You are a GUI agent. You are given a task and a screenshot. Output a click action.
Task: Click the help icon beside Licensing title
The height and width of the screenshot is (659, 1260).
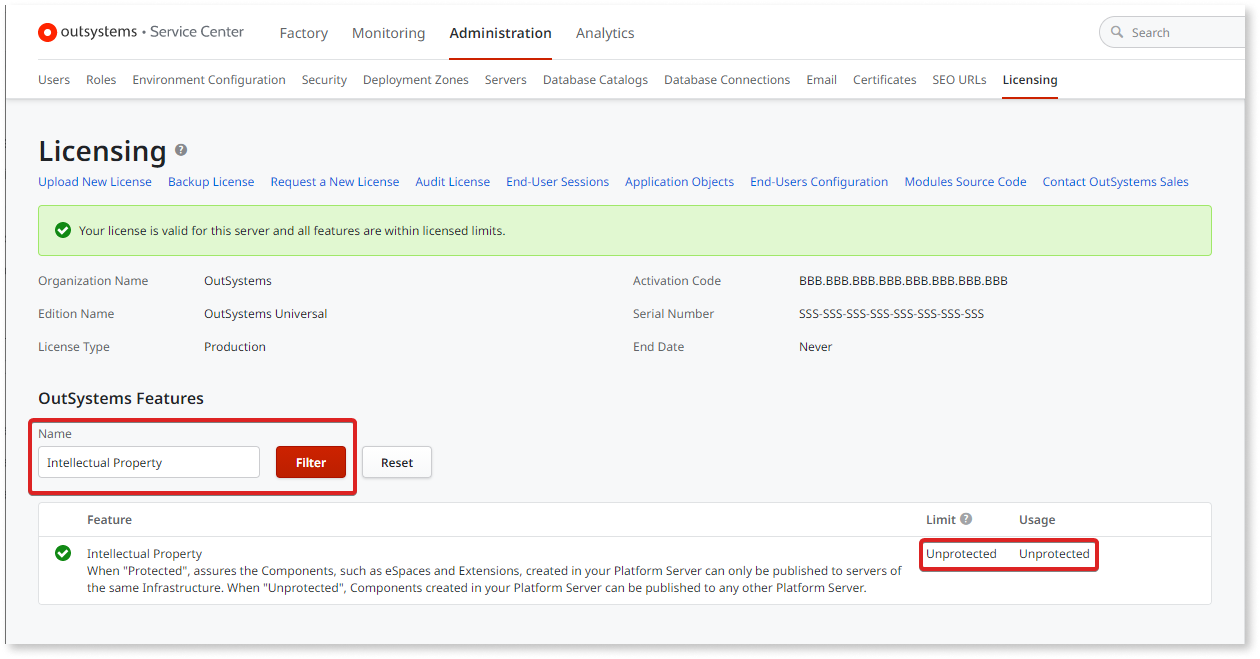pos(181,150)
